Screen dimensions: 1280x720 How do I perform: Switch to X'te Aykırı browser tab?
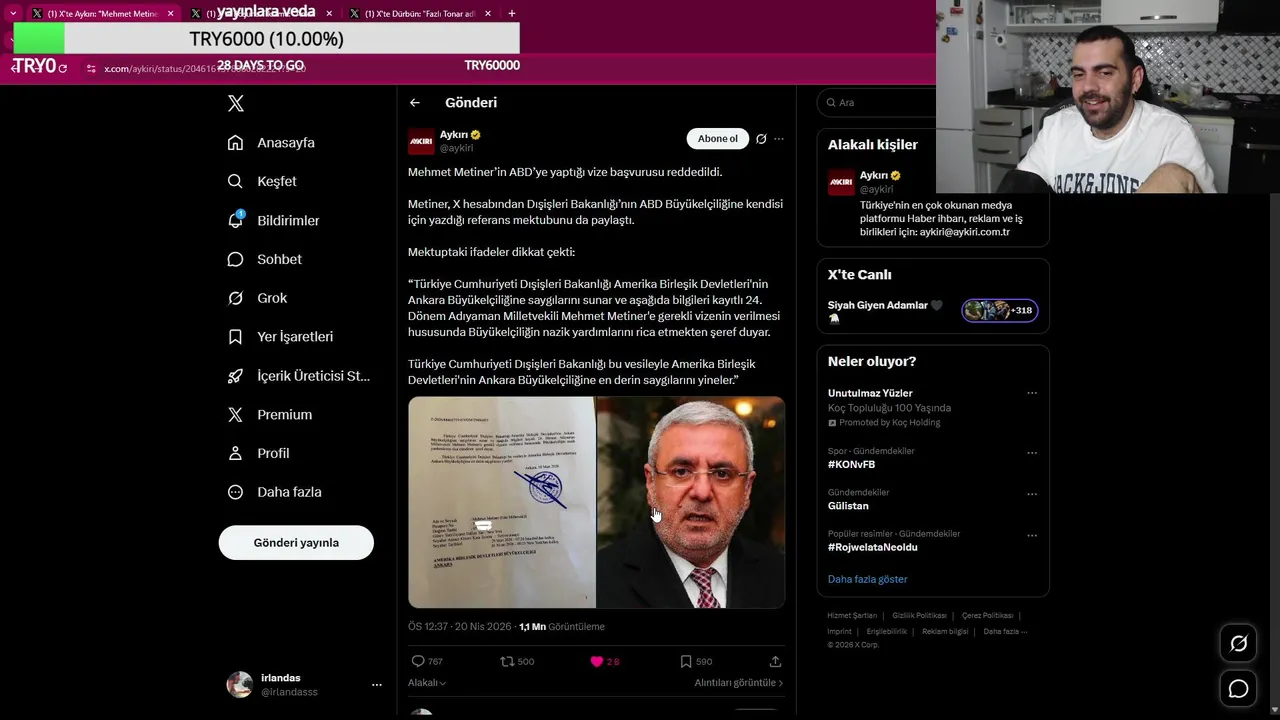(101, 14)
